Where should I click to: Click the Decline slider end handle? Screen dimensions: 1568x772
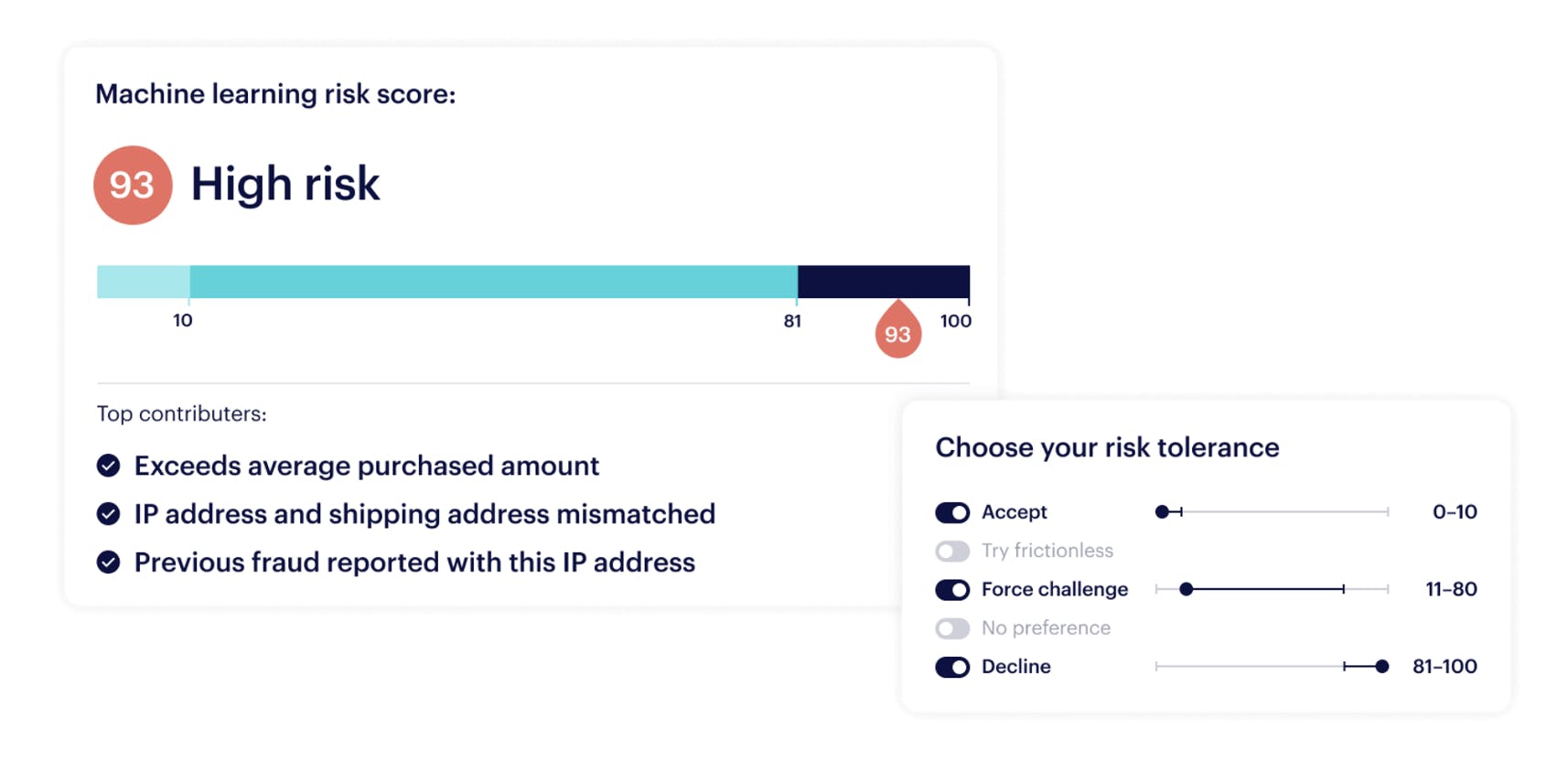pos(1381,667)
